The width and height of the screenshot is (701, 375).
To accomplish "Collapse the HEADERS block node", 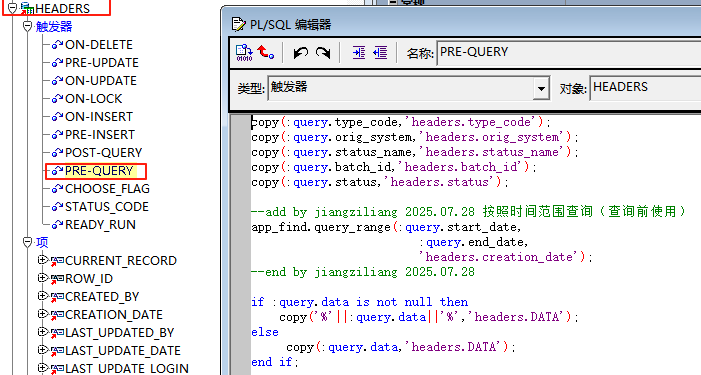I will 13,8.
